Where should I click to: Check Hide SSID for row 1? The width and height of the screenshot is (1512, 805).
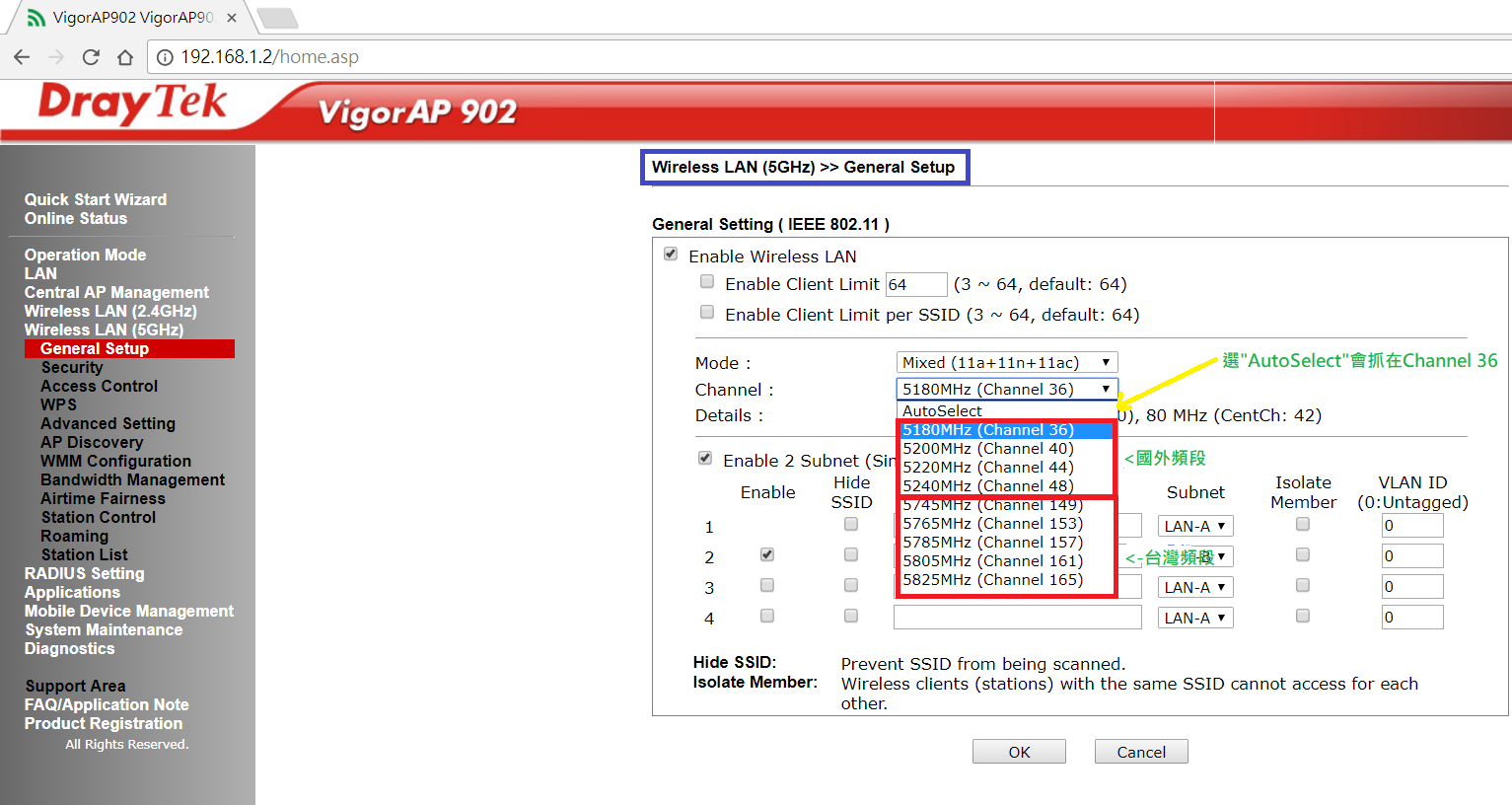pos(851,525)
